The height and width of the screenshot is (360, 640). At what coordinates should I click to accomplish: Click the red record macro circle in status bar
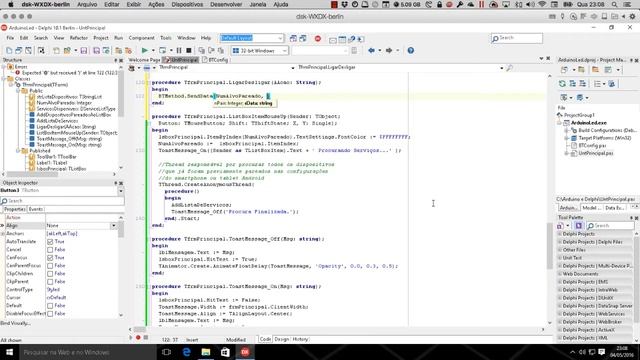click(138, 338)
